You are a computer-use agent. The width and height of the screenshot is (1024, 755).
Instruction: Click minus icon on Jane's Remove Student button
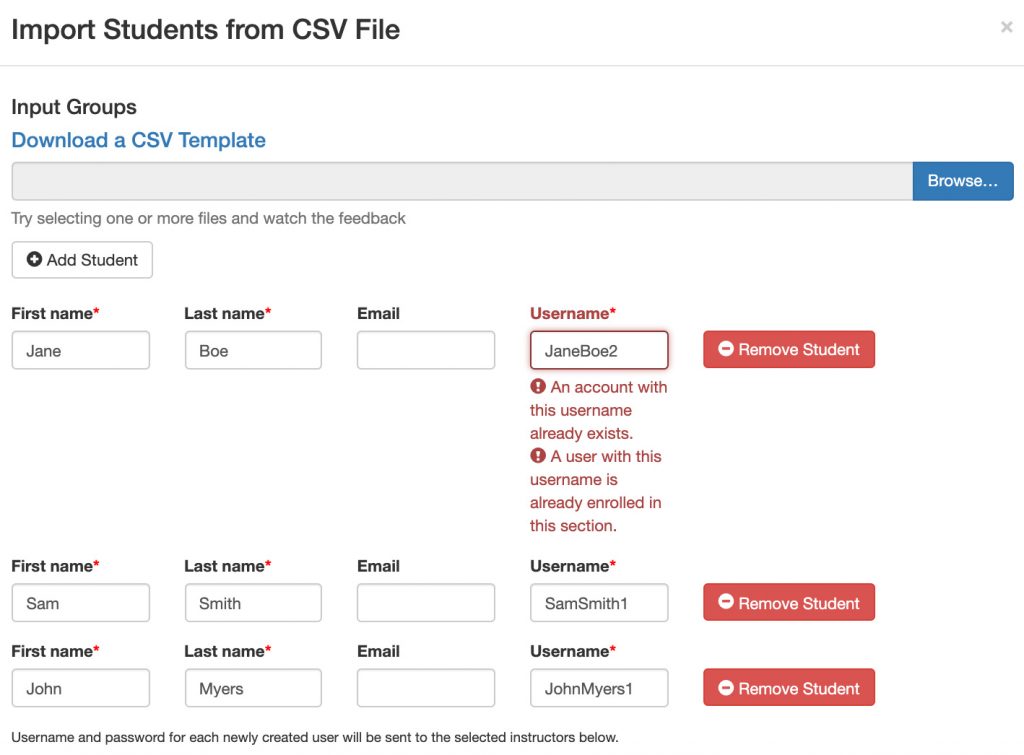point(726,349)
